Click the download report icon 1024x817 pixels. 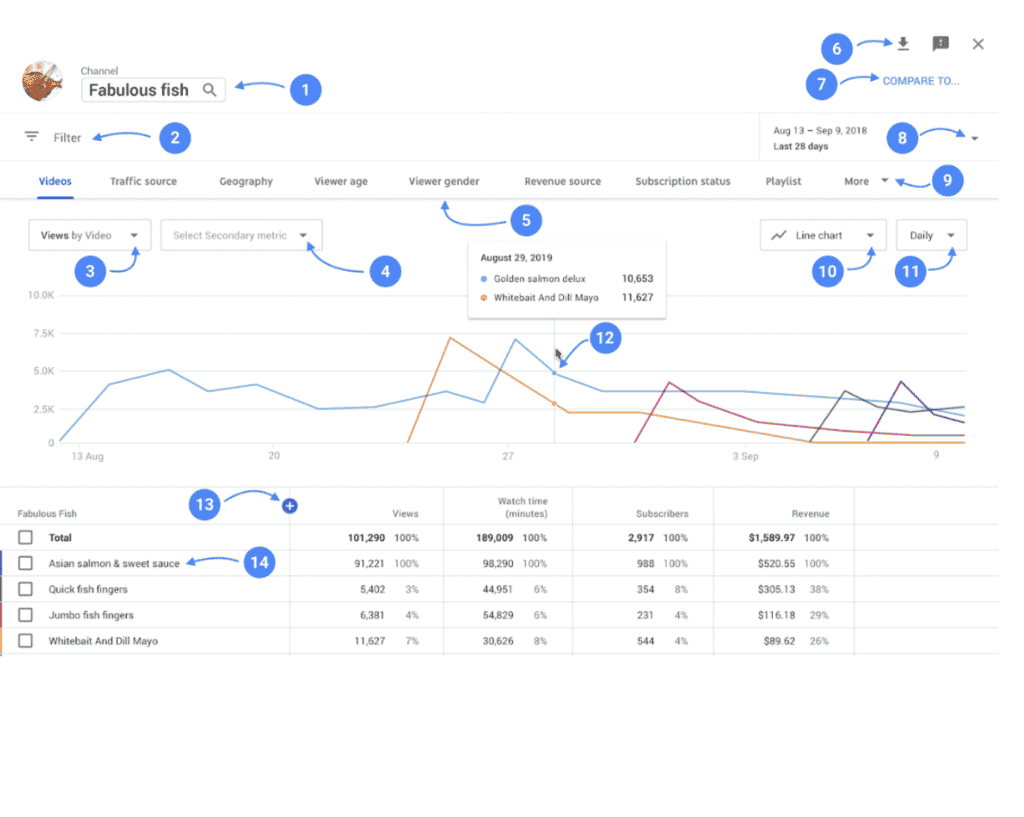pyautogui.click(x=903, y=44)
